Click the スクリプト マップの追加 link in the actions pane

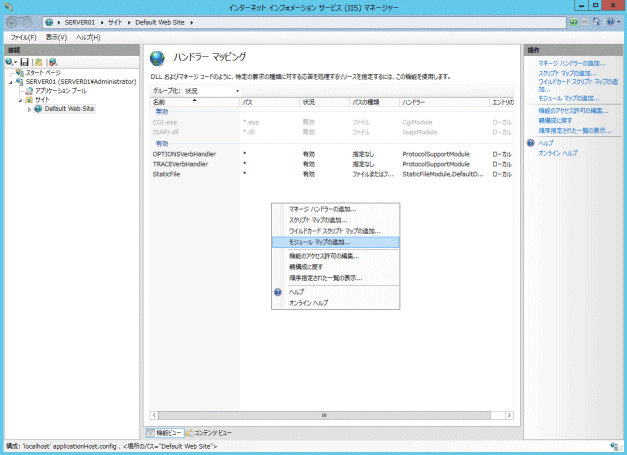tap(567, 73)
